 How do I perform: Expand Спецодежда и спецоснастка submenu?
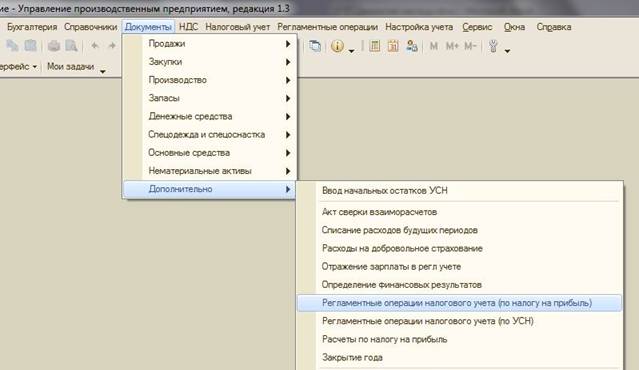pos(210,134)
